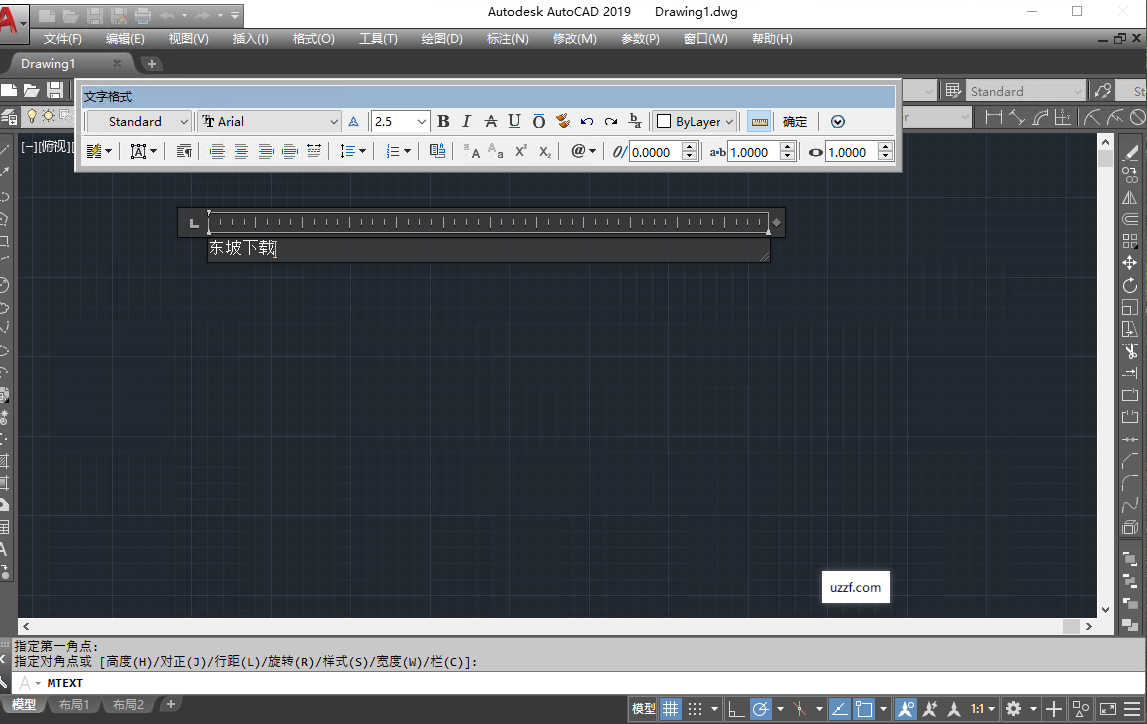Image resolution: width=1147 pixels, height=724 pixels.
Task: Open the ByLayer color selector
Action: (x=694, y=121)
